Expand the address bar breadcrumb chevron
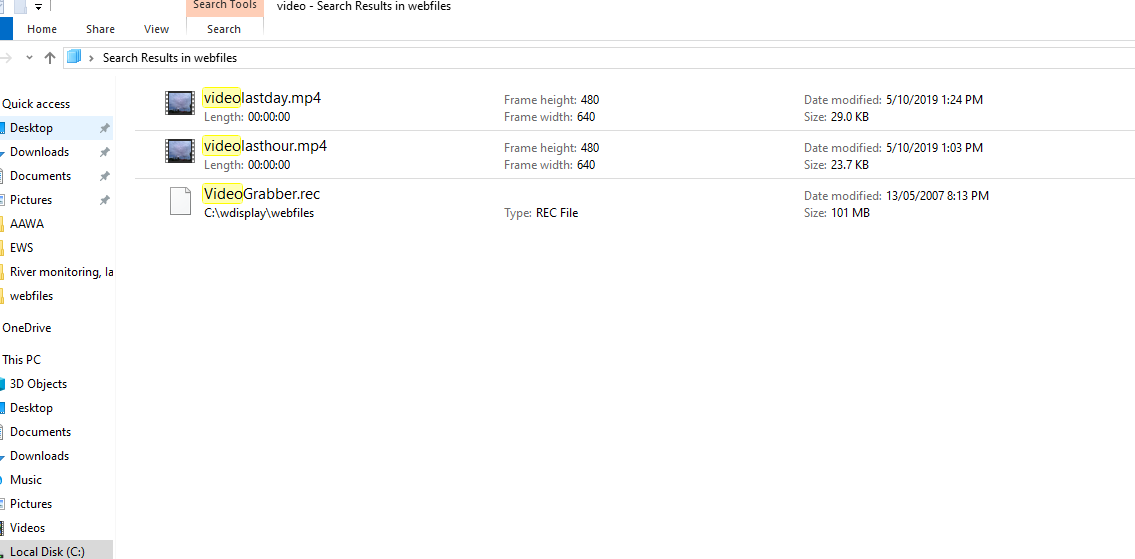 (x=91, y=58)
